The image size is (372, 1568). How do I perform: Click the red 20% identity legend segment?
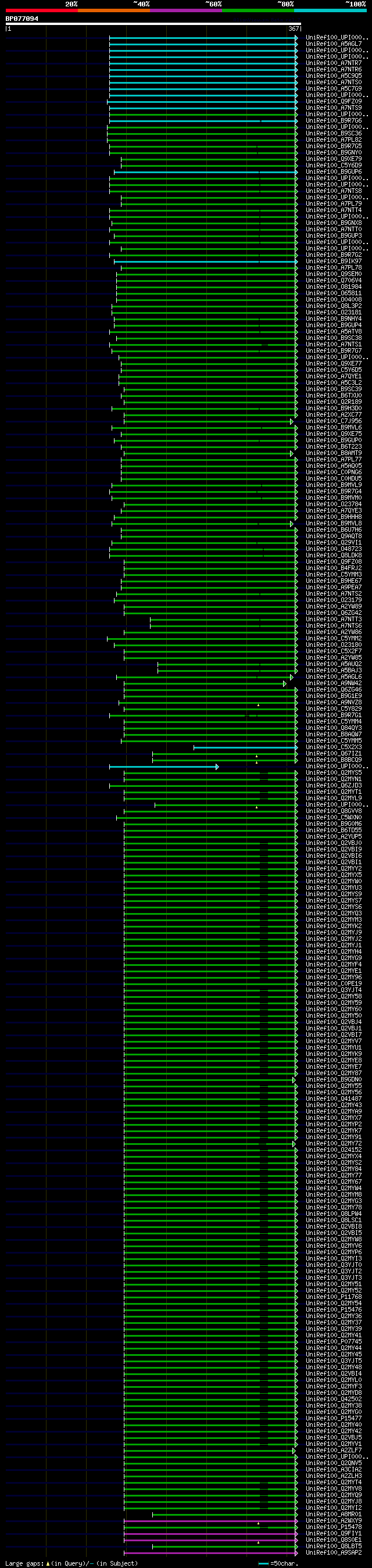coord(41,10)
